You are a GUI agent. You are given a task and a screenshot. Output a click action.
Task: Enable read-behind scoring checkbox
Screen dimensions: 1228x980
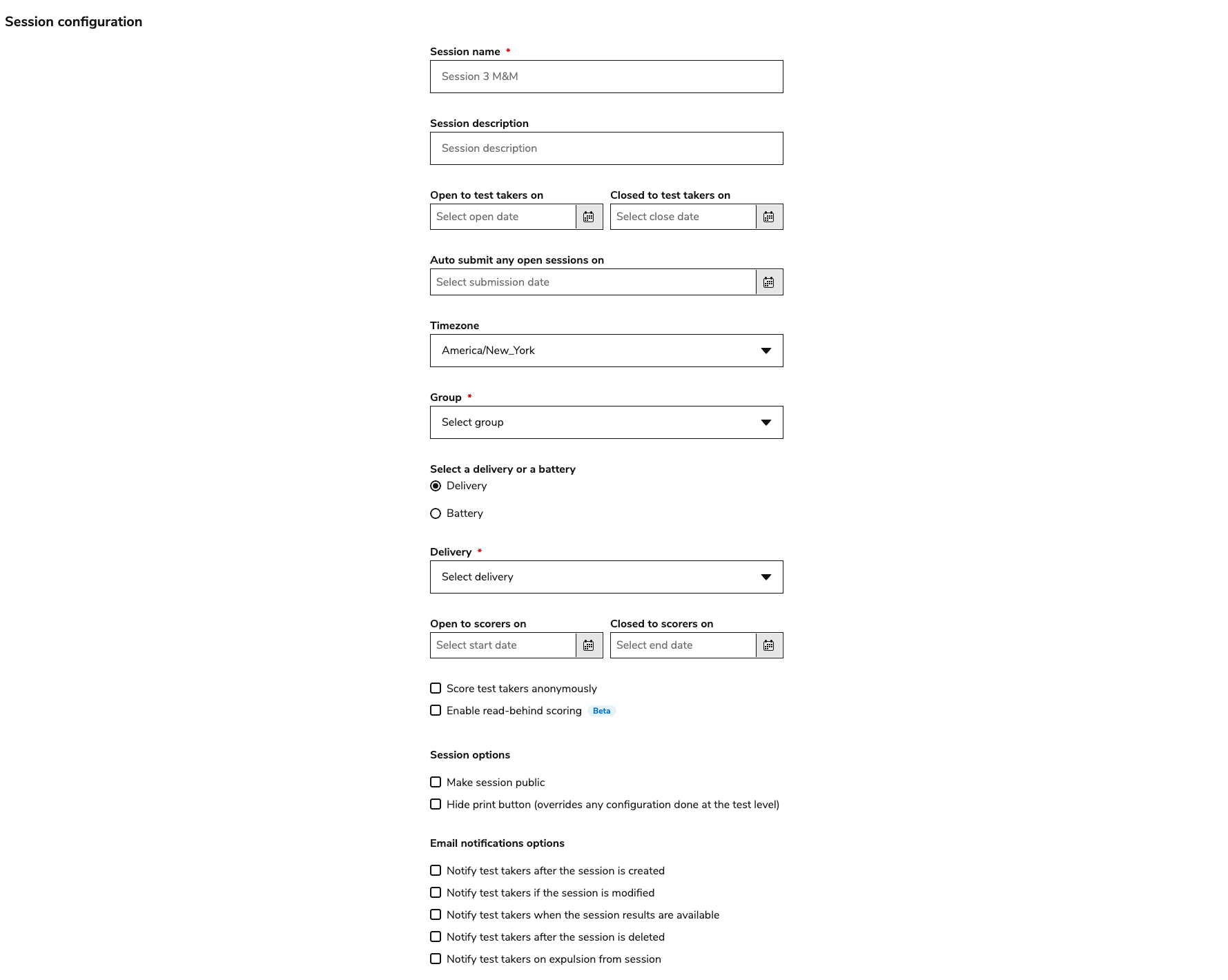point(436,710)
